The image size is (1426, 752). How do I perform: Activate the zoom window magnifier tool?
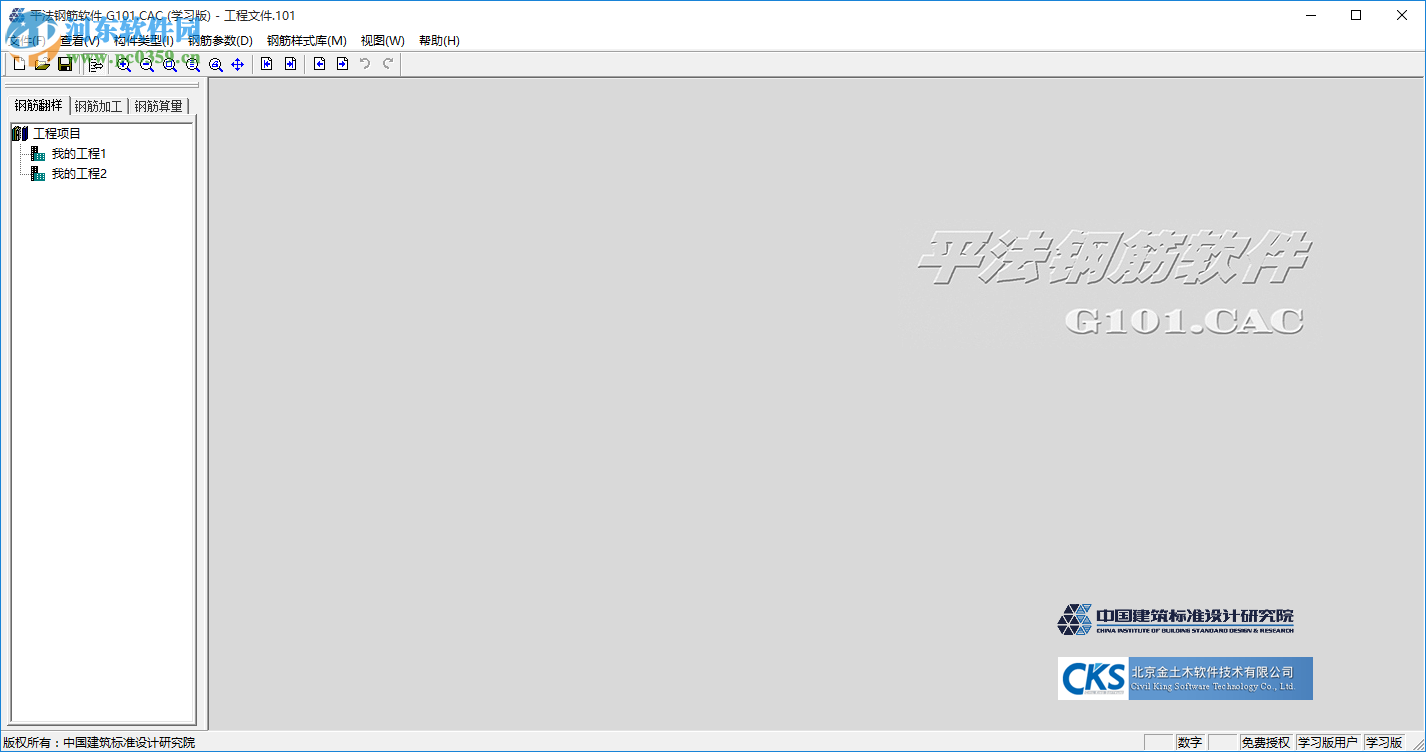(170, 64)
